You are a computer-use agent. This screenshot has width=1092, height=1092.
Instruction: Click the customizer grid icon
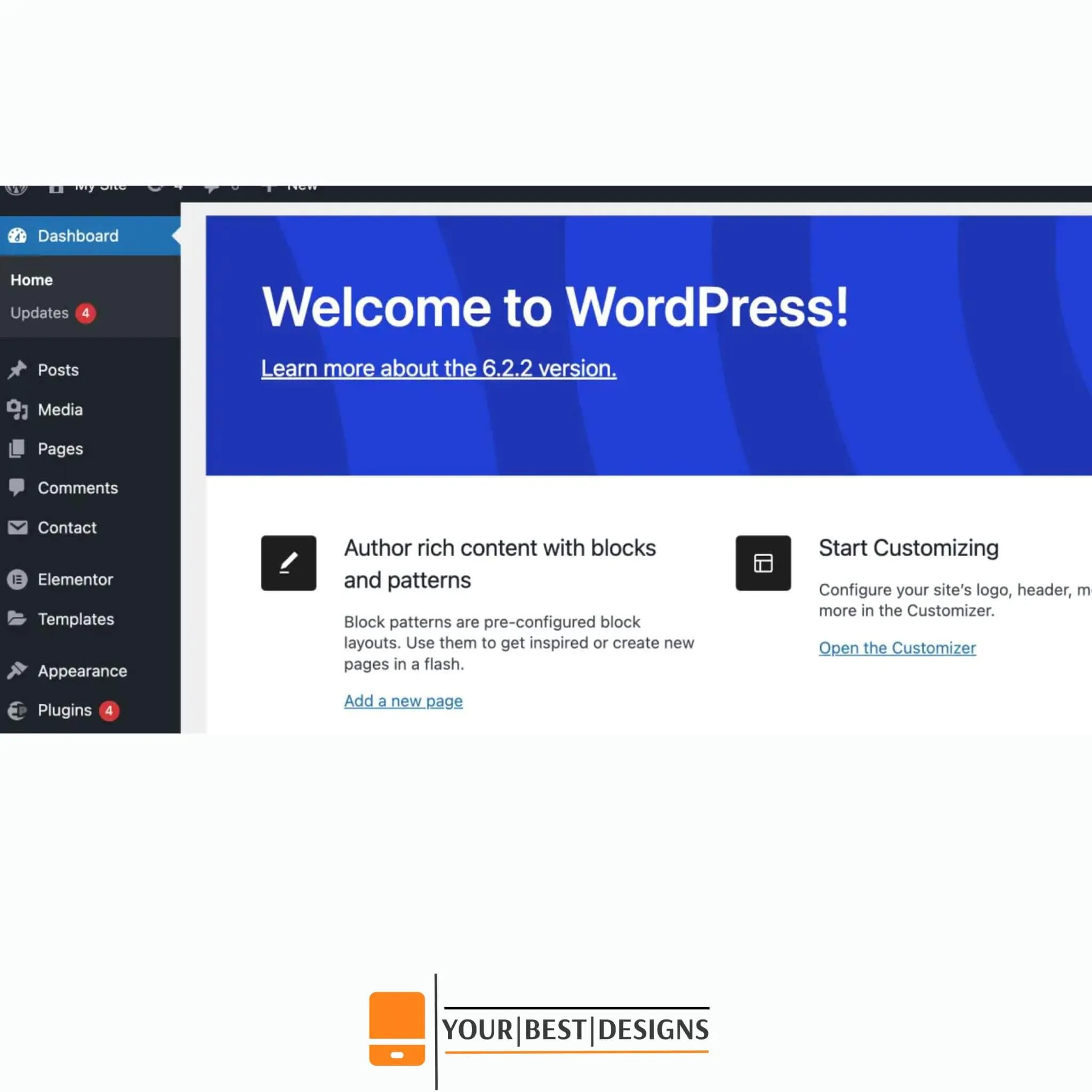(x=762, y=562)
